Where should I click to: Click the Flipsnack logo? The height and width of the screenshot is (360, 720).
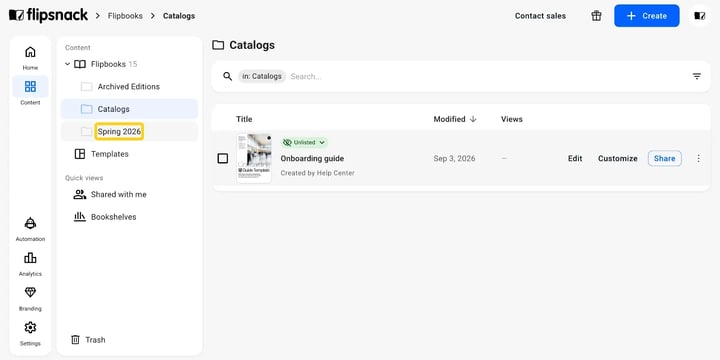tap(48, 15)
